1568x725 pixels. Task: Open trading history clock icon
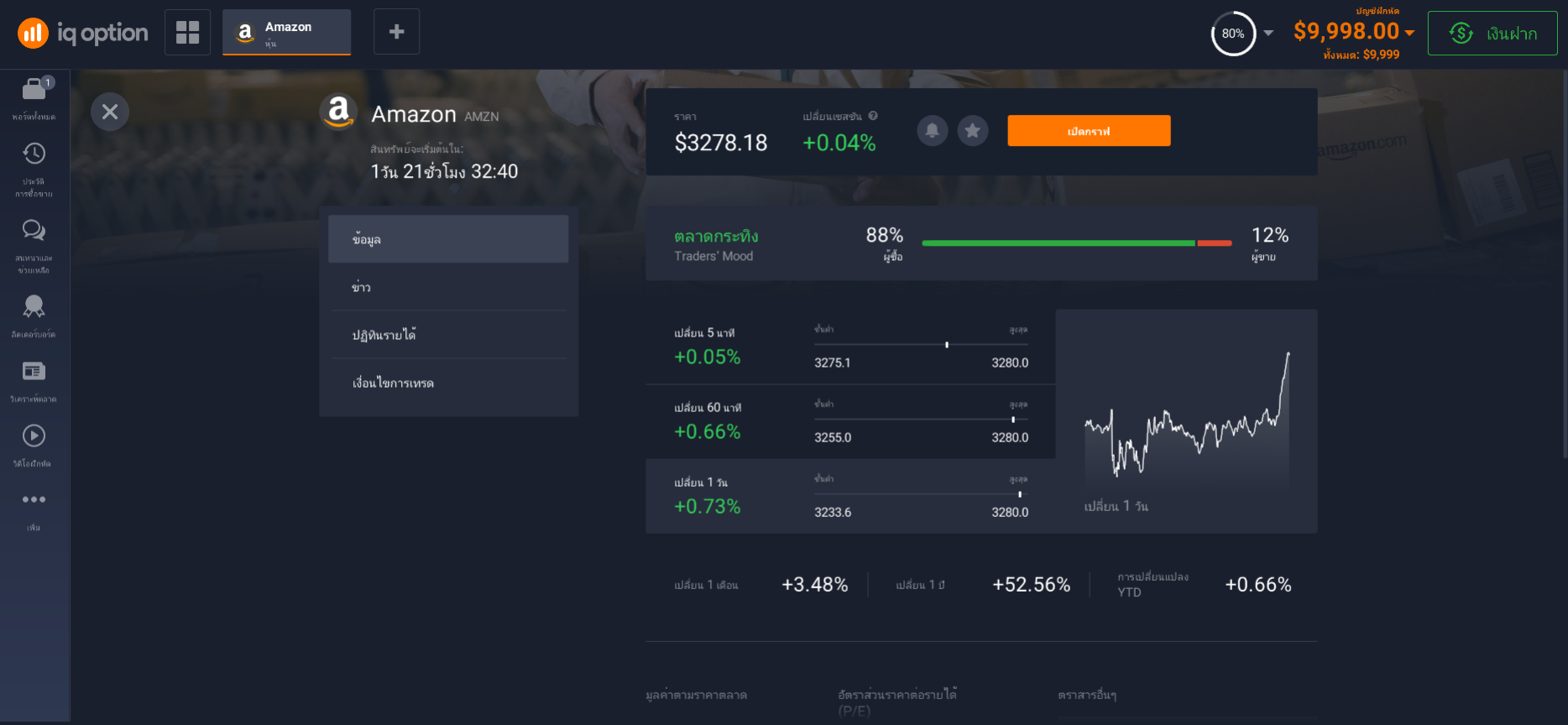[34, 154]
